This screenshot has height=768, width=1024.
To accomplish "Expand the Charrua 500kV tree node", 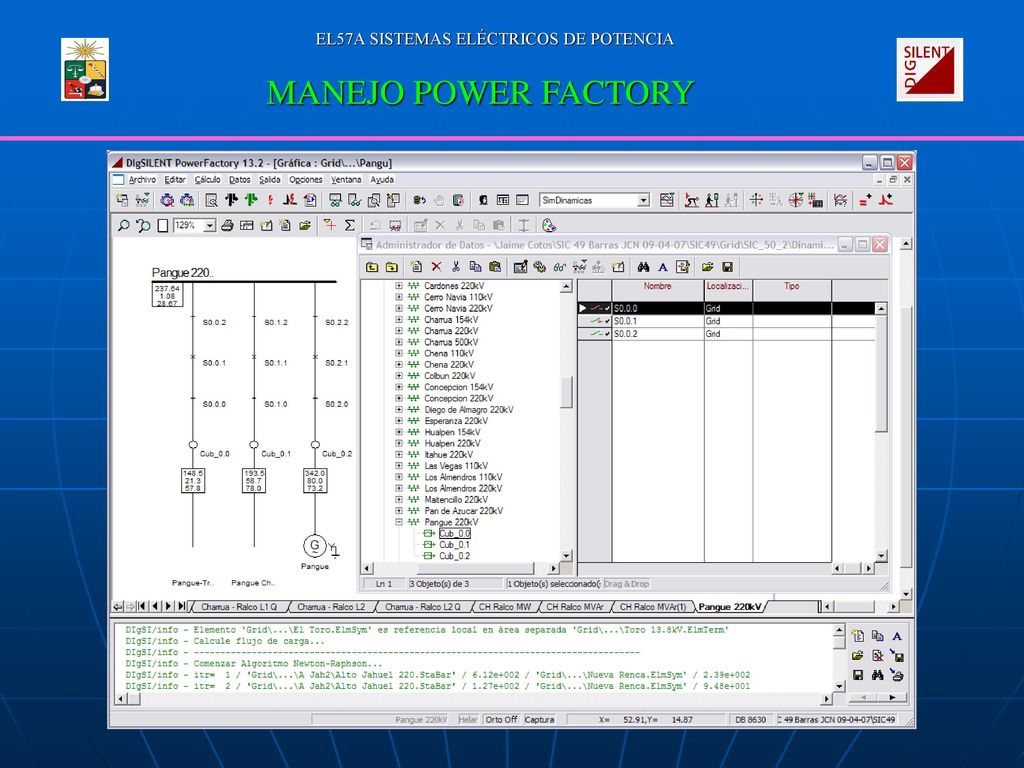I will [399, 342].
